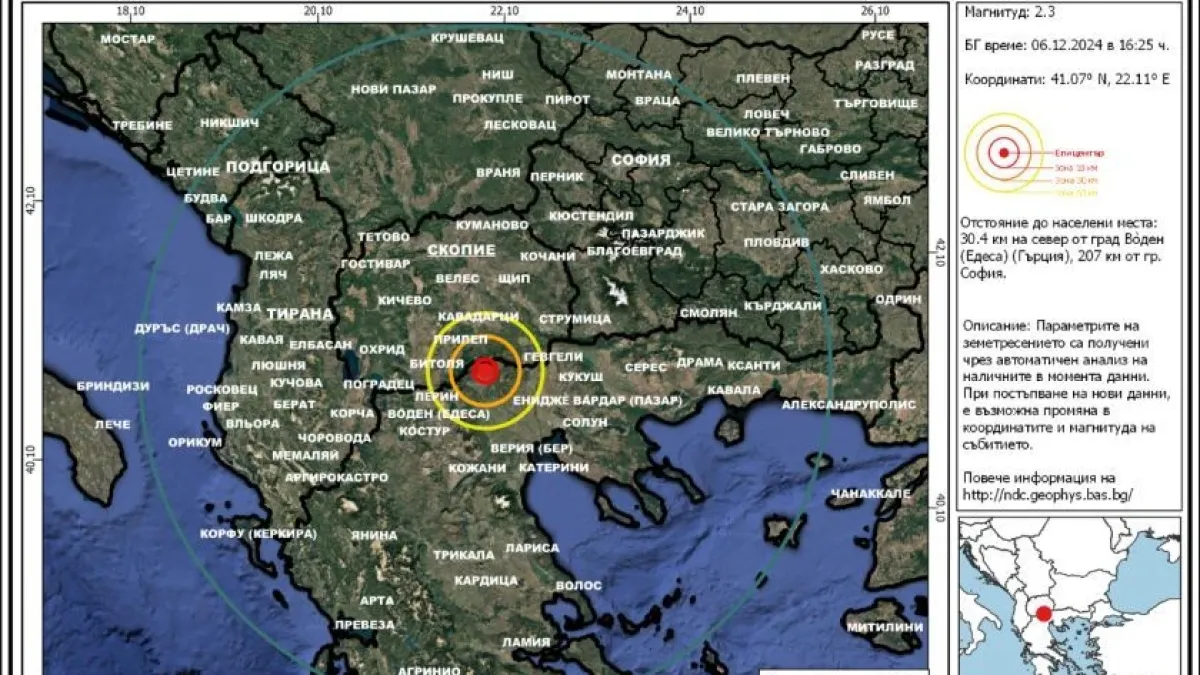Click the ОДРИН city label
This screenshot has height=675, width=1200.
point(898,299)
